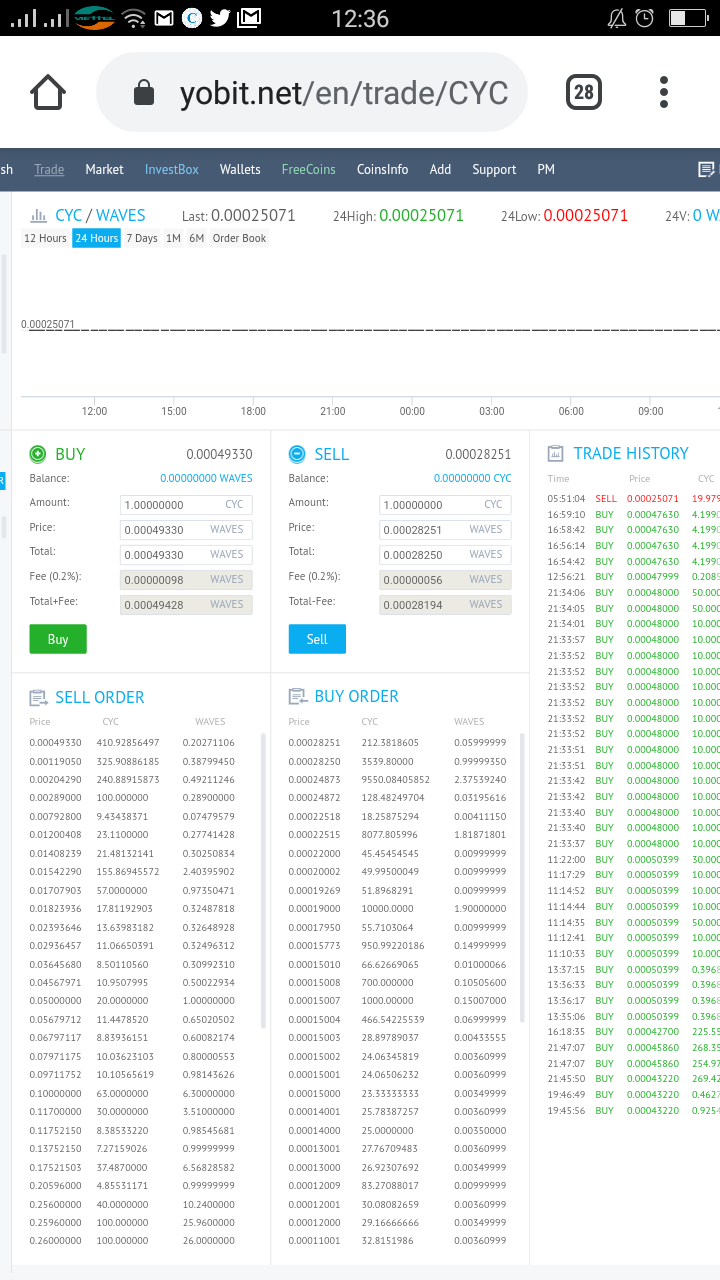Select the 12 Hours chart range
The width and height of the screenshot is (720, 1280).
45,238
